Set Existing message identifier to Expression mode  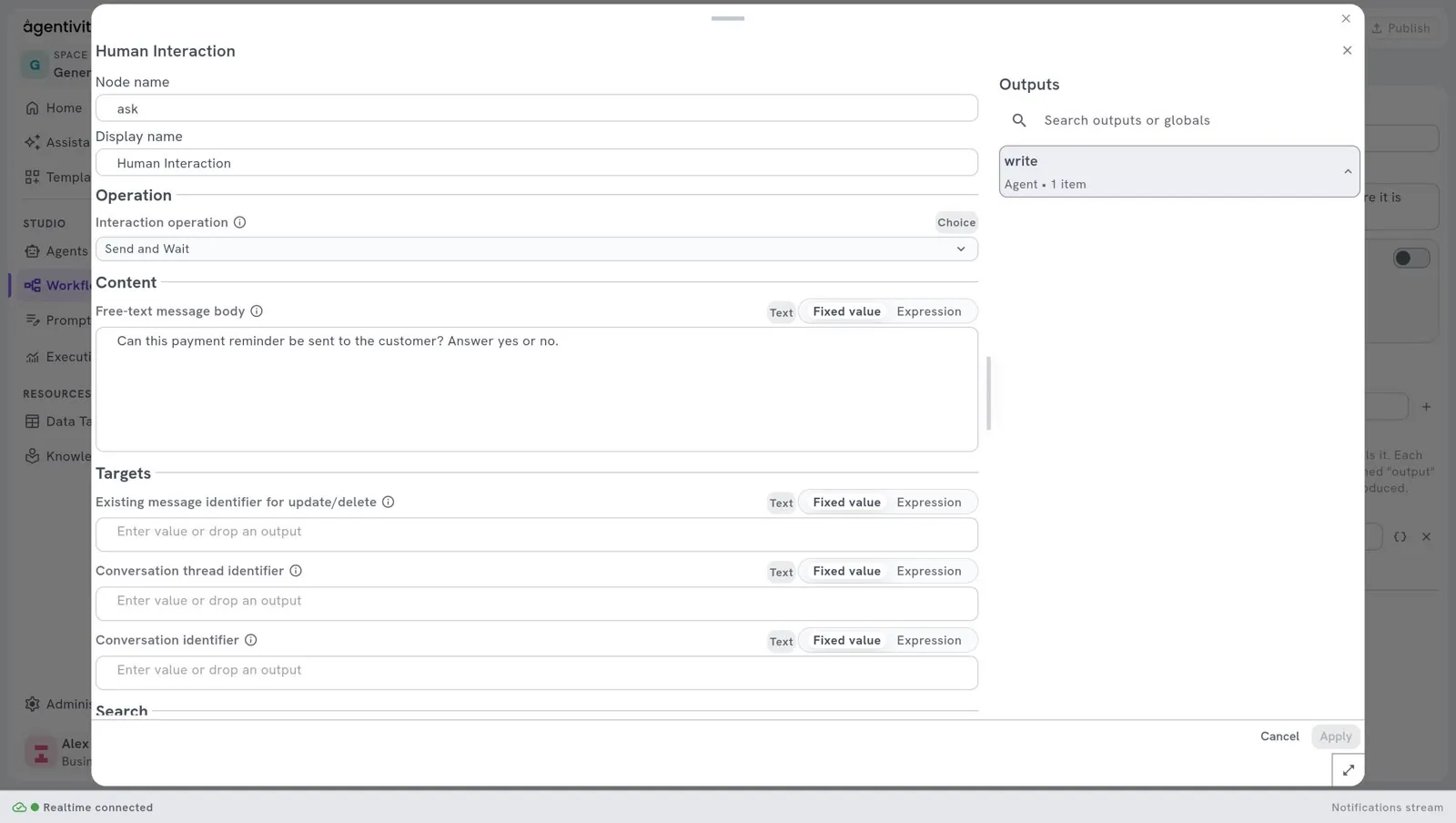928,502
